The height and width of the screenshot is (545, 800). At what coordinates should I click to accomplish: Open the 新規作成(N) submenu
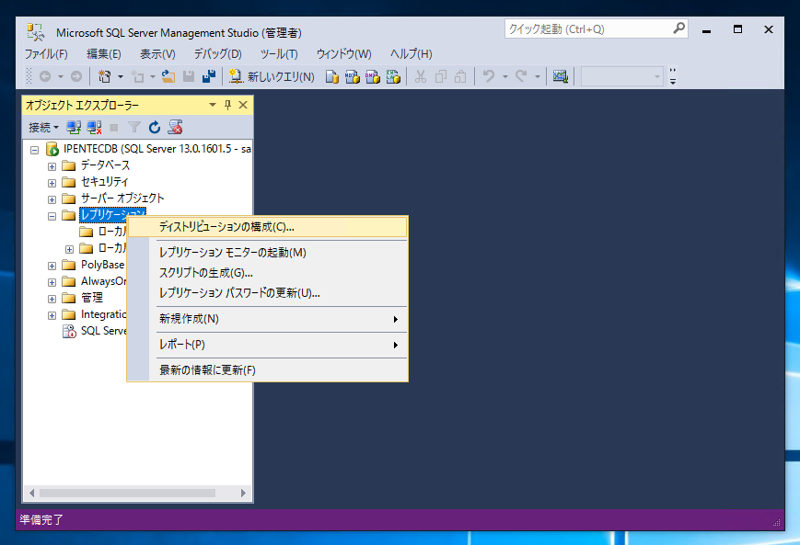(x=267, y=319)
